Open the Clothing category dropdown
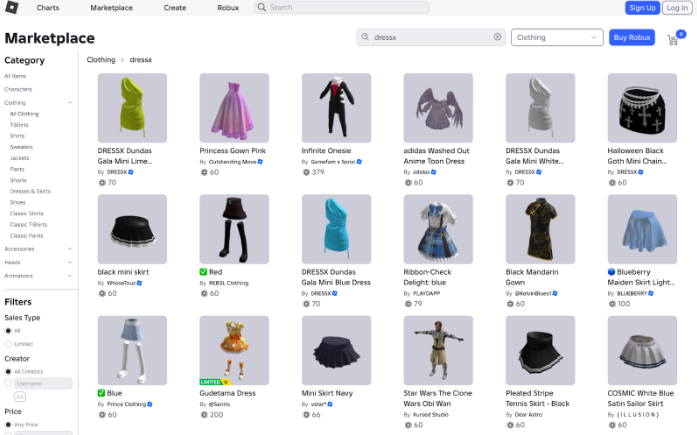Screen dimensions: 697x435 pyautogui.click(x=557, y=37)
